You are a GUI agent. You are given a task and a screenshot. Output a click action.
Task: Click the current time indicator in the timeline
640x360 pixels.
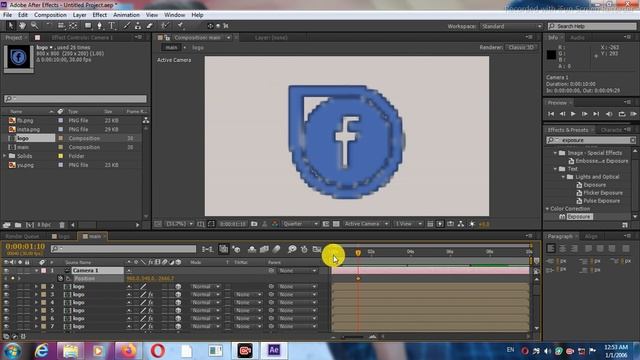pos(358,253)
